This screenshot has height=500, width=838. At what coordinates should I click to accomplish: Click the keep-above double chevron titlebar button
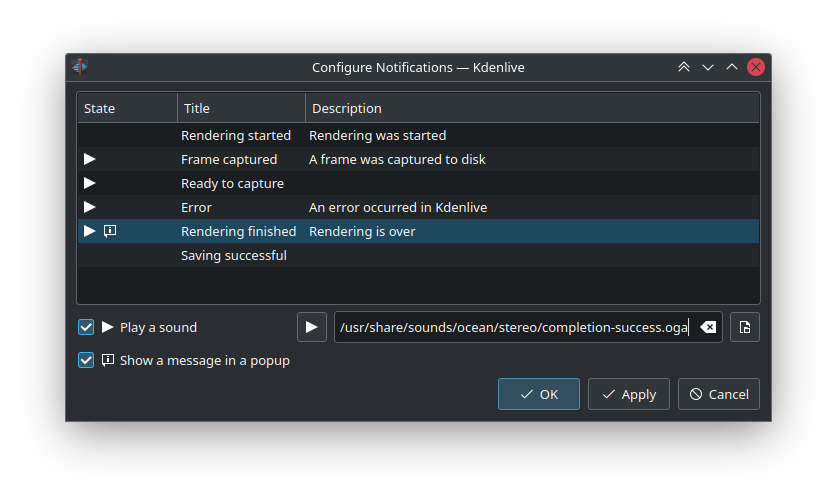point(684,67)
